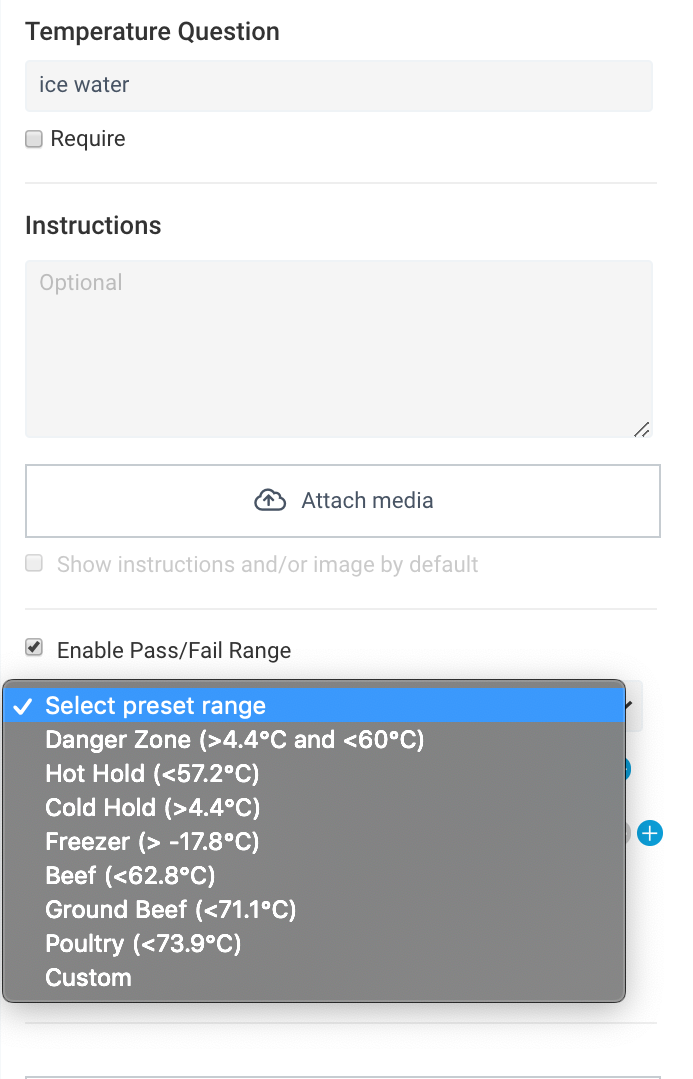The image size is (693, 1079).
Task: Enable show instructions and/or image by default
Action: click(33, 564)
